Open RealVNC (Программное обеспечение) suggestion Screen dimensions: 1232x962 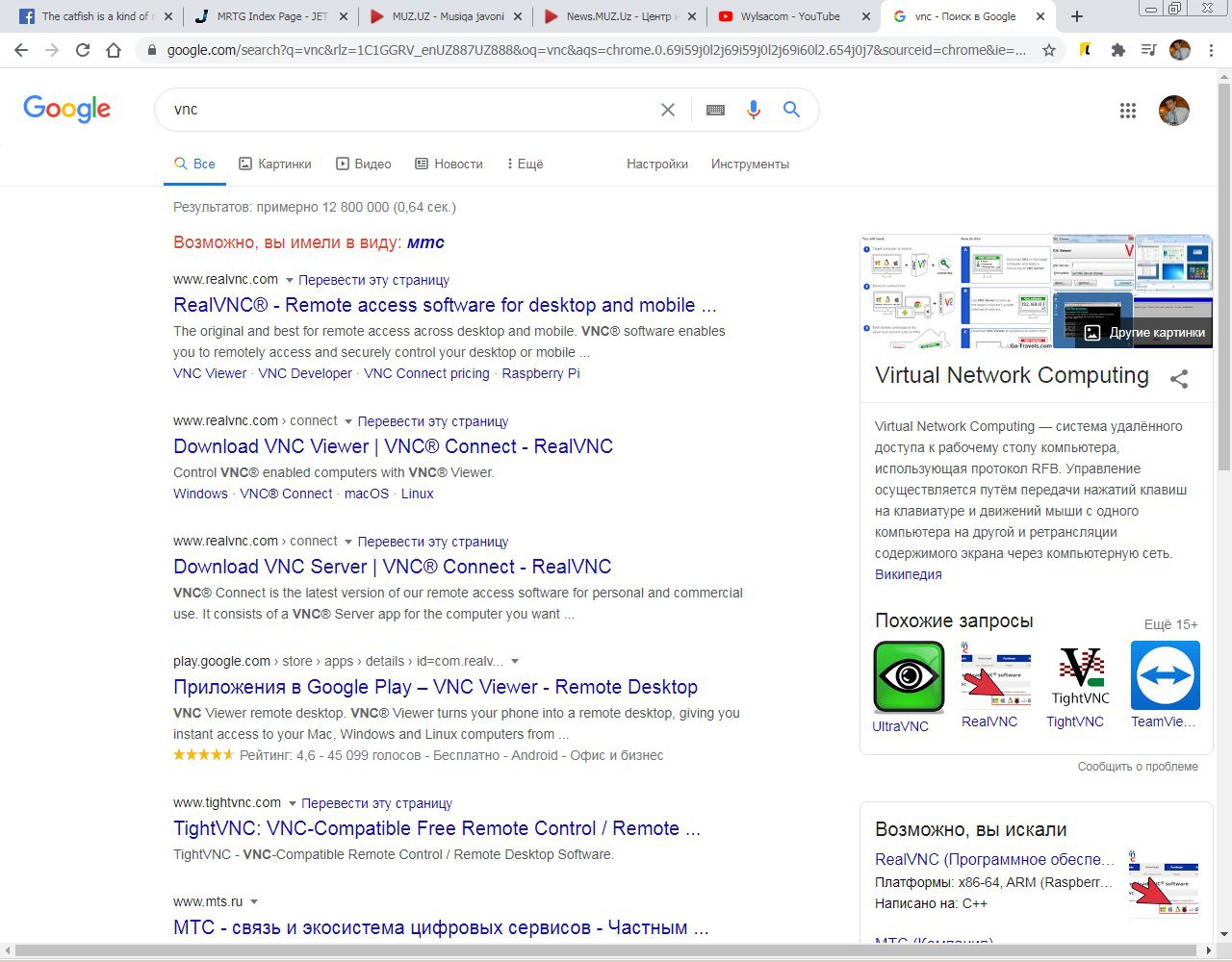point(994,859)
